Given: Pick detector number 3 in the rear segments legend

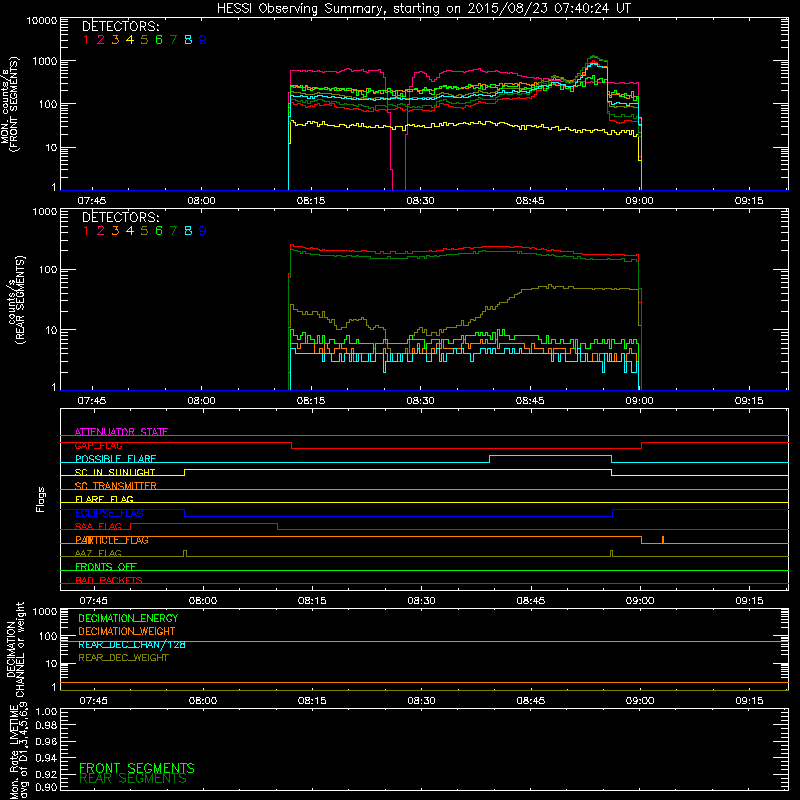Looking at the screenshot, I should (x=115, y=231).
